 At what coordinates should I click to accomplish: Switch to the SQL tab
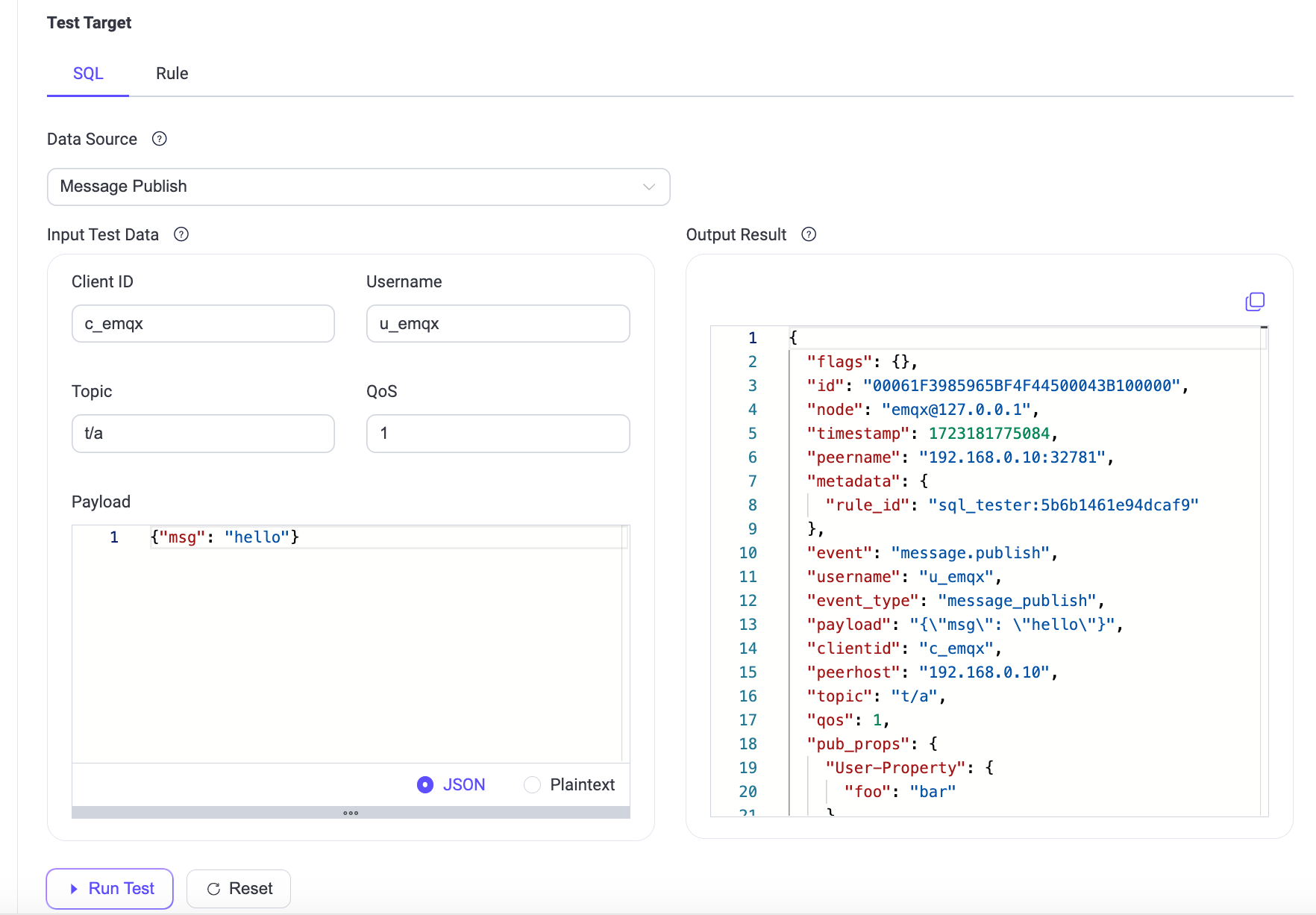pyautogui.click(x=88, y=74)
